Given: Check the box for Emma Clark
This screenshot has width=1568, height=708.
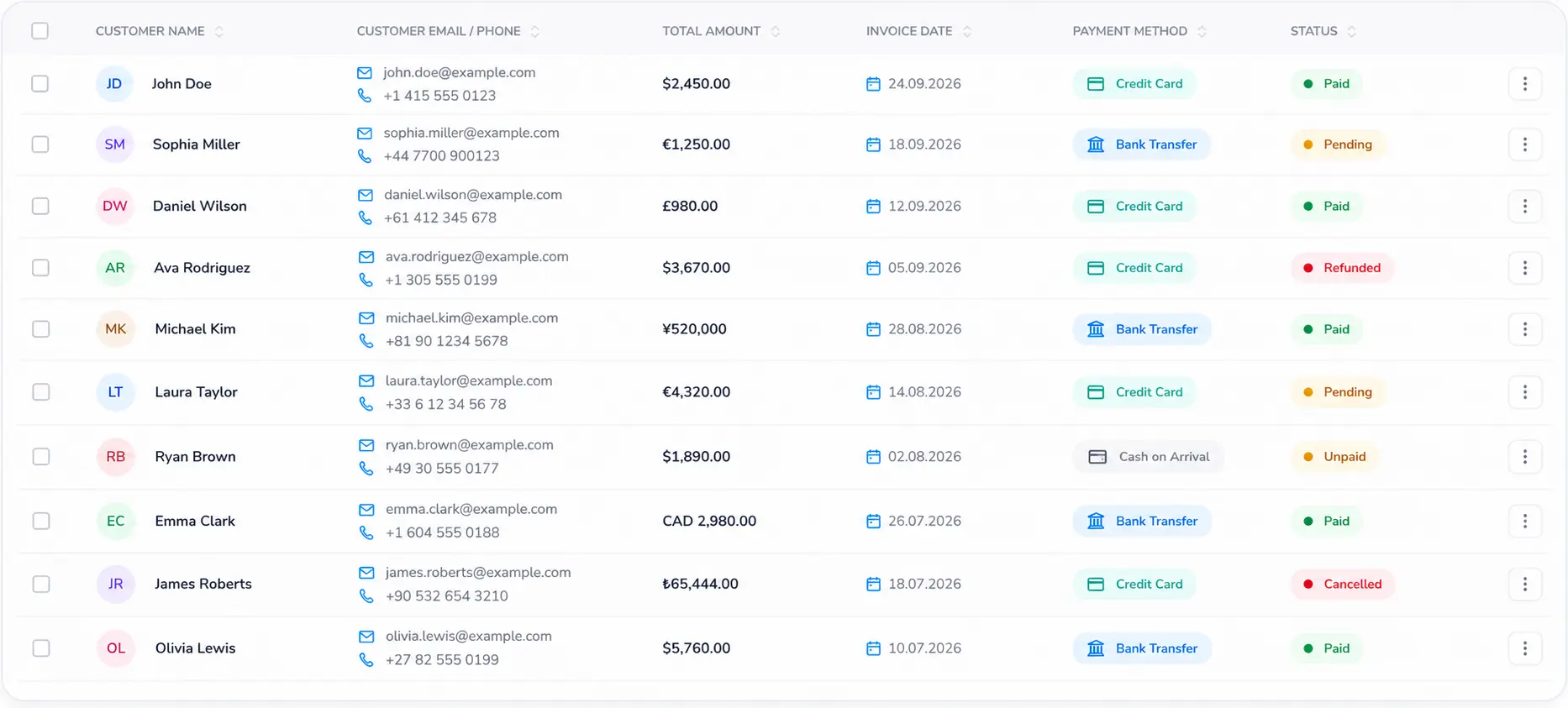Looking at the screenshot, I should point(40,521).
